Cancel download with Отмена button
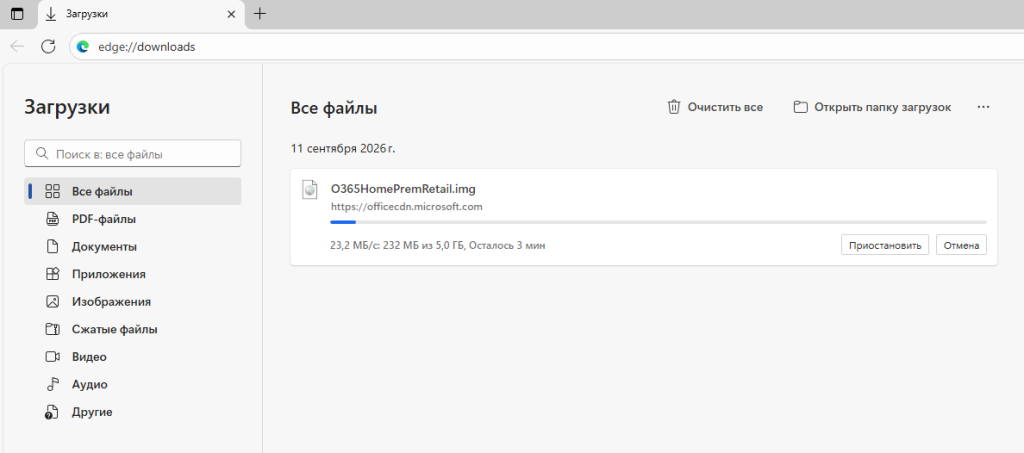Viewport: 1024px width, 453px height. tap(961, 245)
